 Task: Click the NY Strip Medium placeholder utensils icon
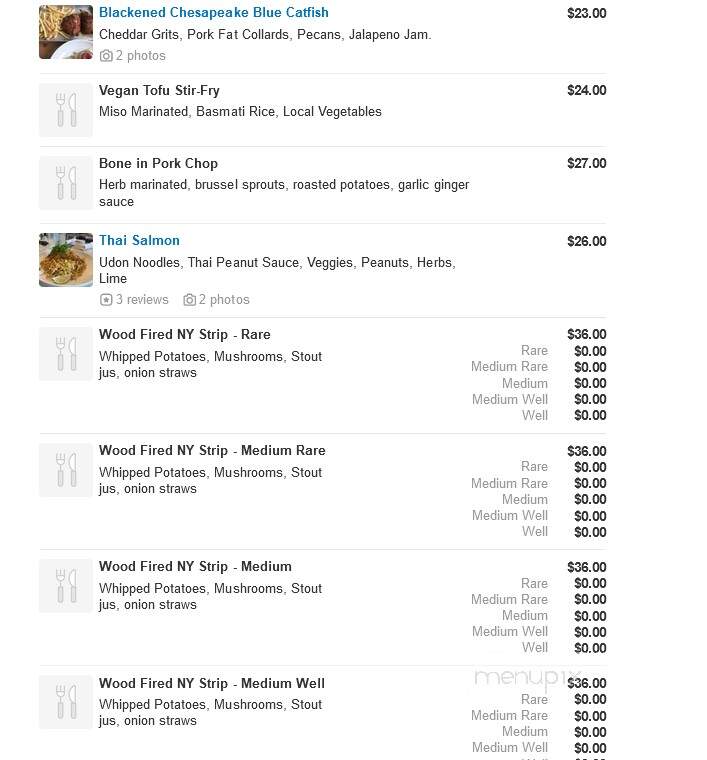[66, 586]
